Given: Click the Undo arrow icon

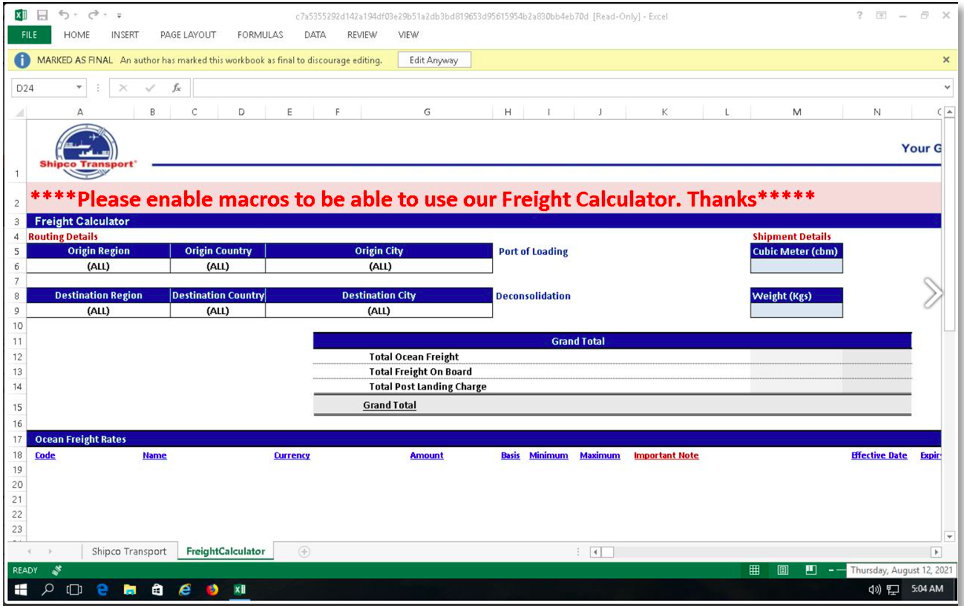Looking at the screenshot, I should (x=64, y=16).
